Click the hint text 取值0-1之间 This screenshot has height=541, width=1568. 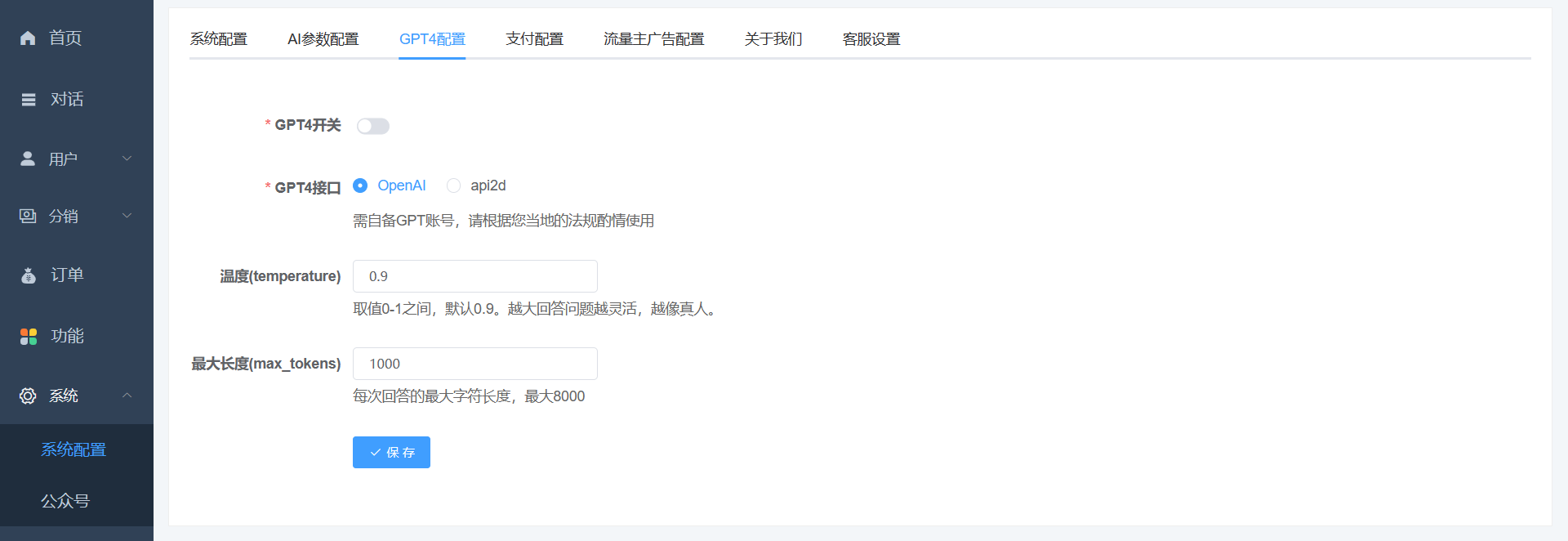(393, 309)
